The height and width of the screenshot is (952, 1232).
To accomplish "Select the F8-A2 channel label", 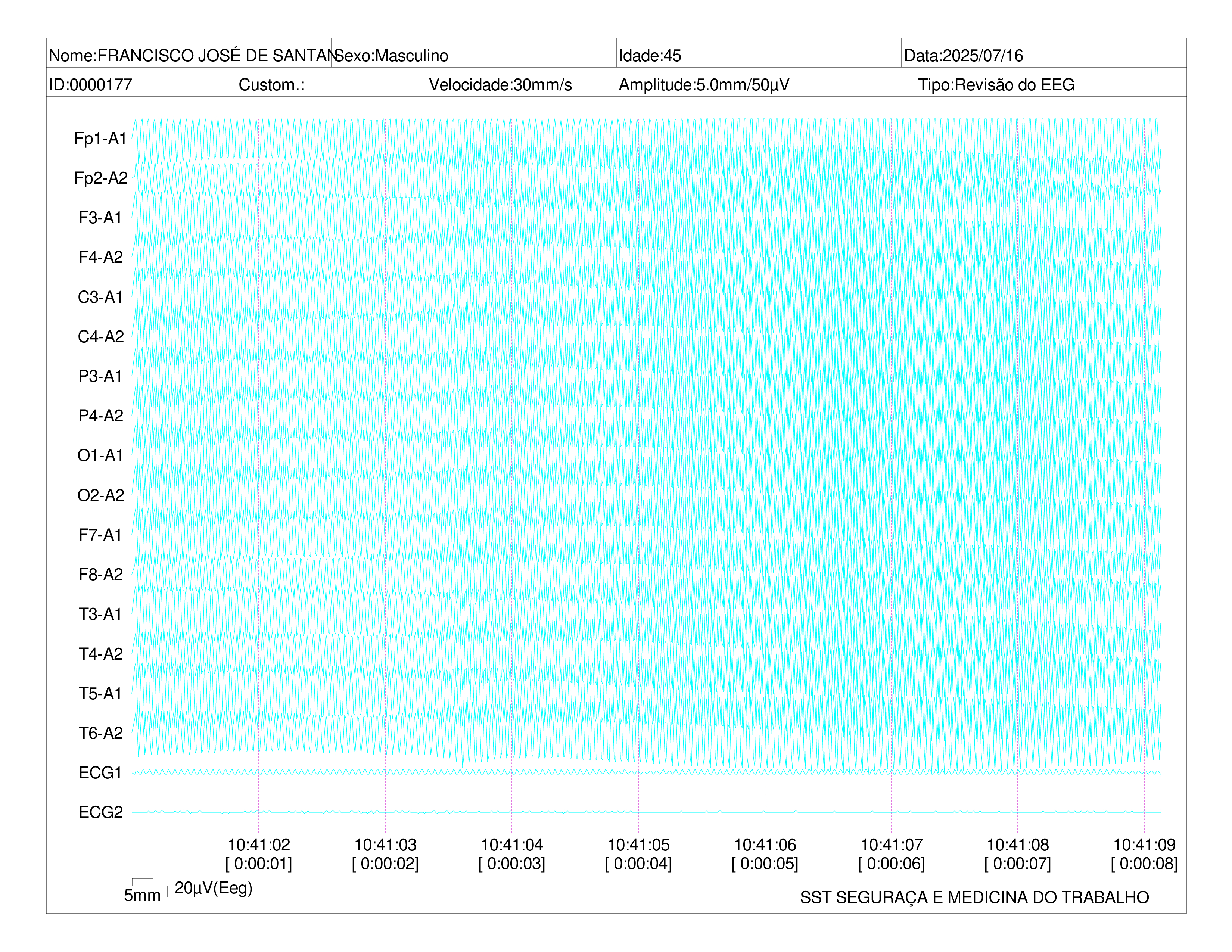I will click(x=101, y=574).
